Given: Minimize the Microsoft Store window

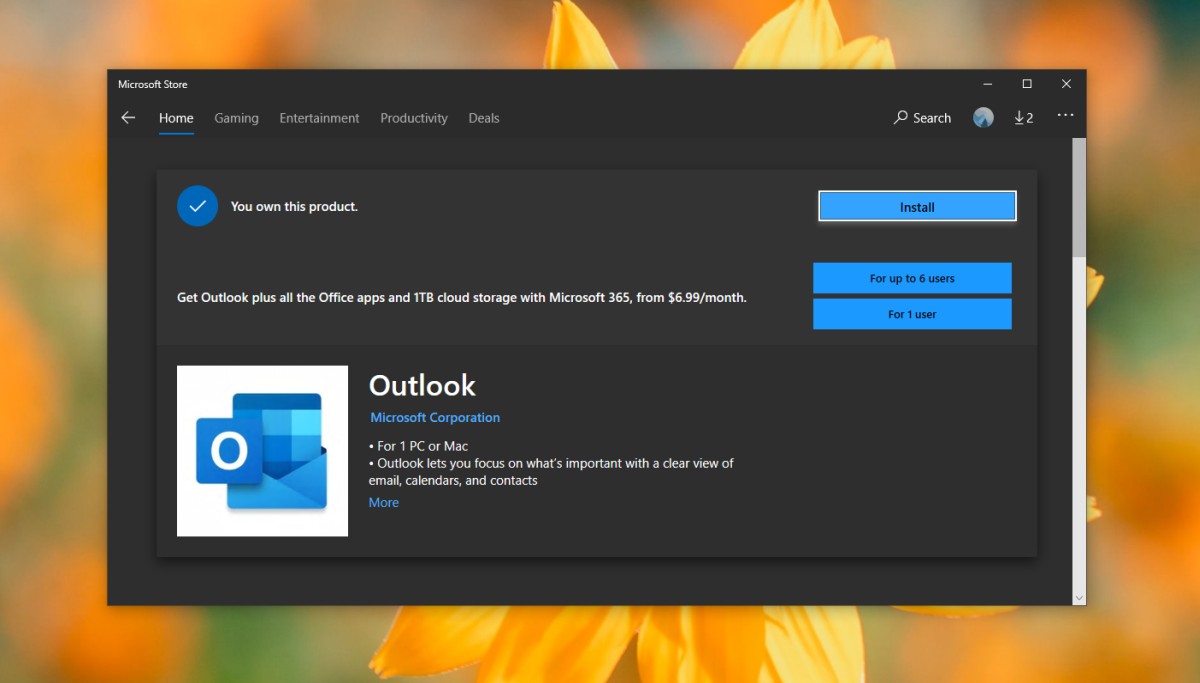Looking at the screenshot, I should pos(987,84).
